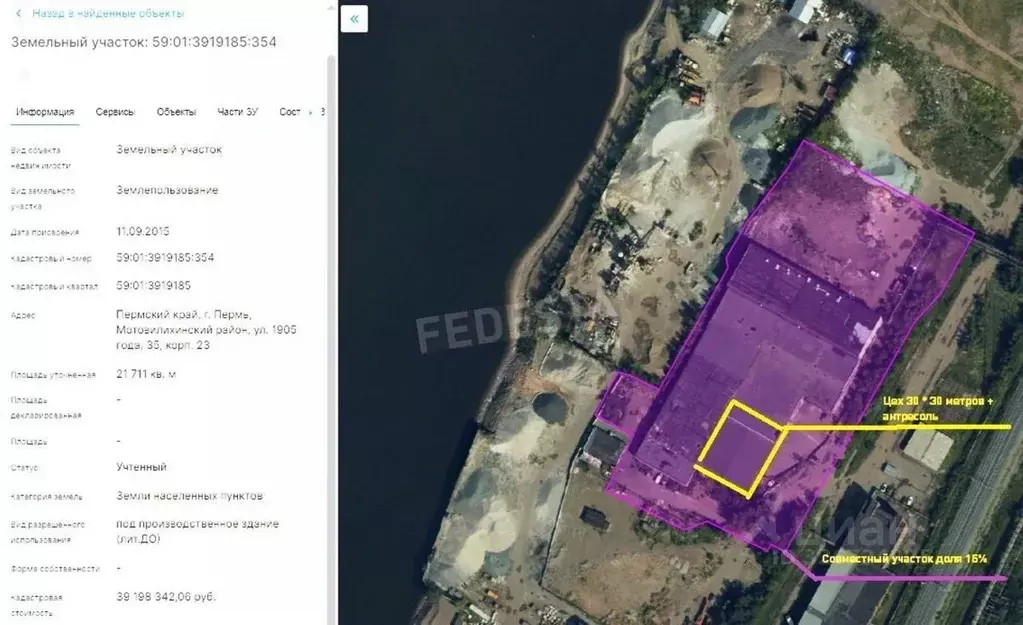Viewport: 1023px width, 625px height.
Task: Open the truncated "Сост" tab
Action: [290, 112]
